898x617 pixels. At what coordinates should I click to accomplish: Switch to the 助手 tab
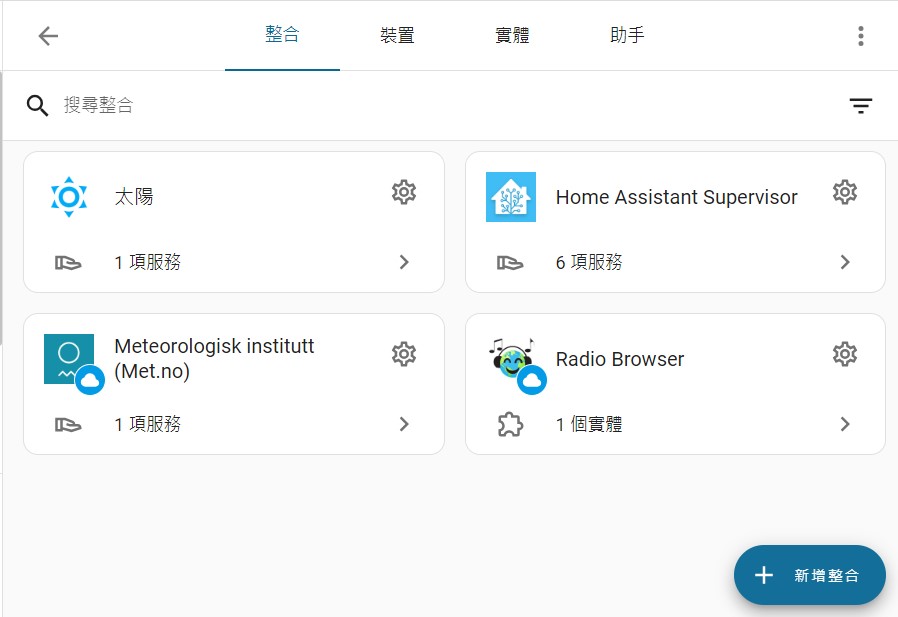627,36
